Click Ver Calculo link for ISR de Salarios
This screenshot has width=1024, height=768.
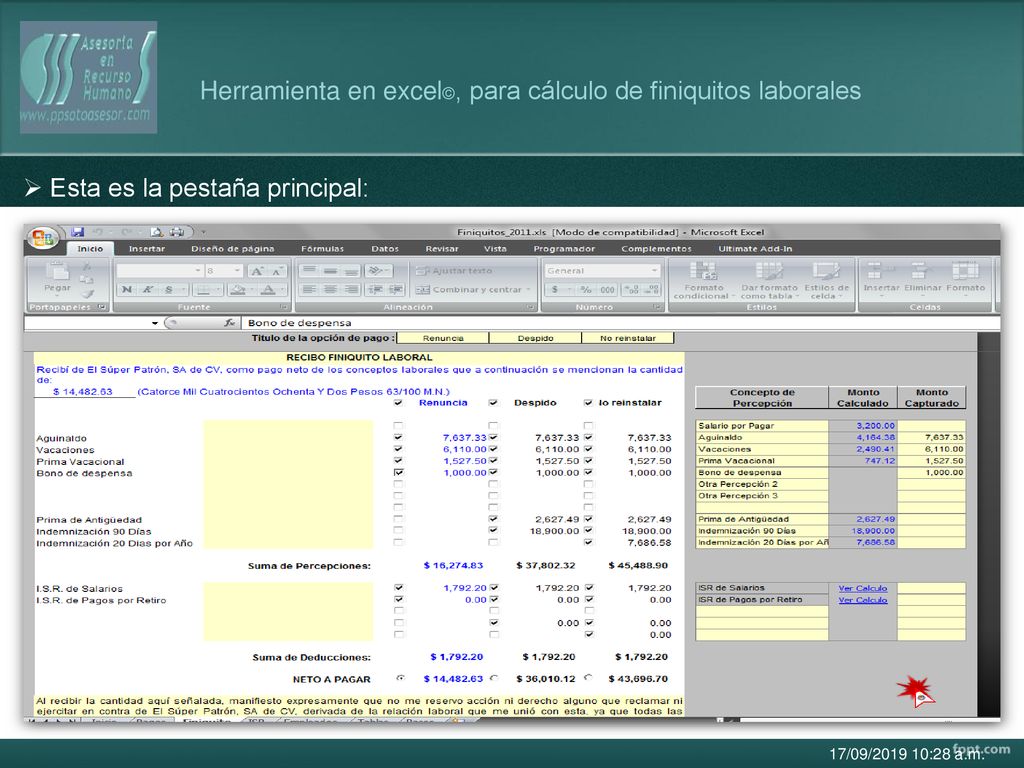(x=863, y=588)
